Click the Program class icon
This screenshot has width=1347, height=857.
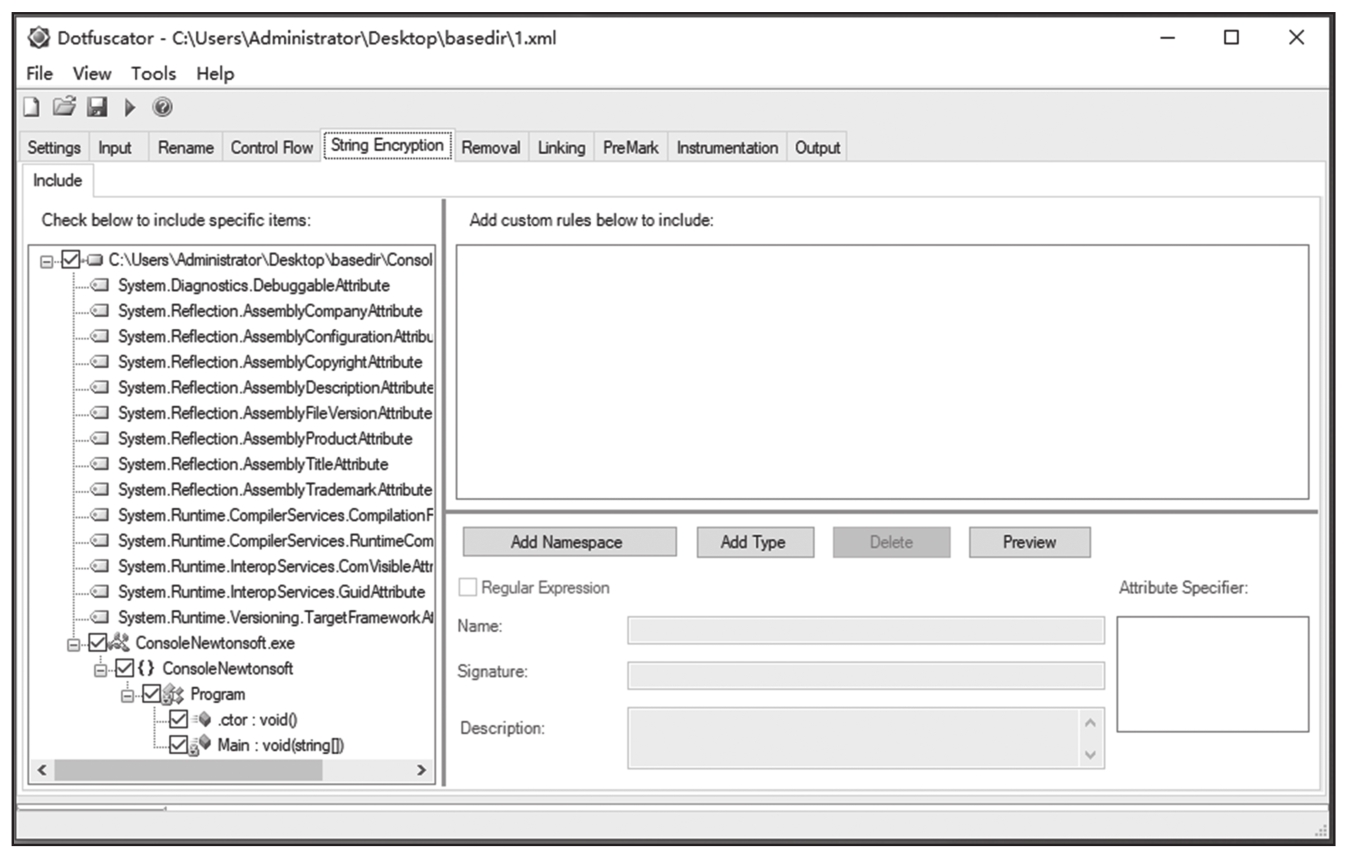(173, 694)
